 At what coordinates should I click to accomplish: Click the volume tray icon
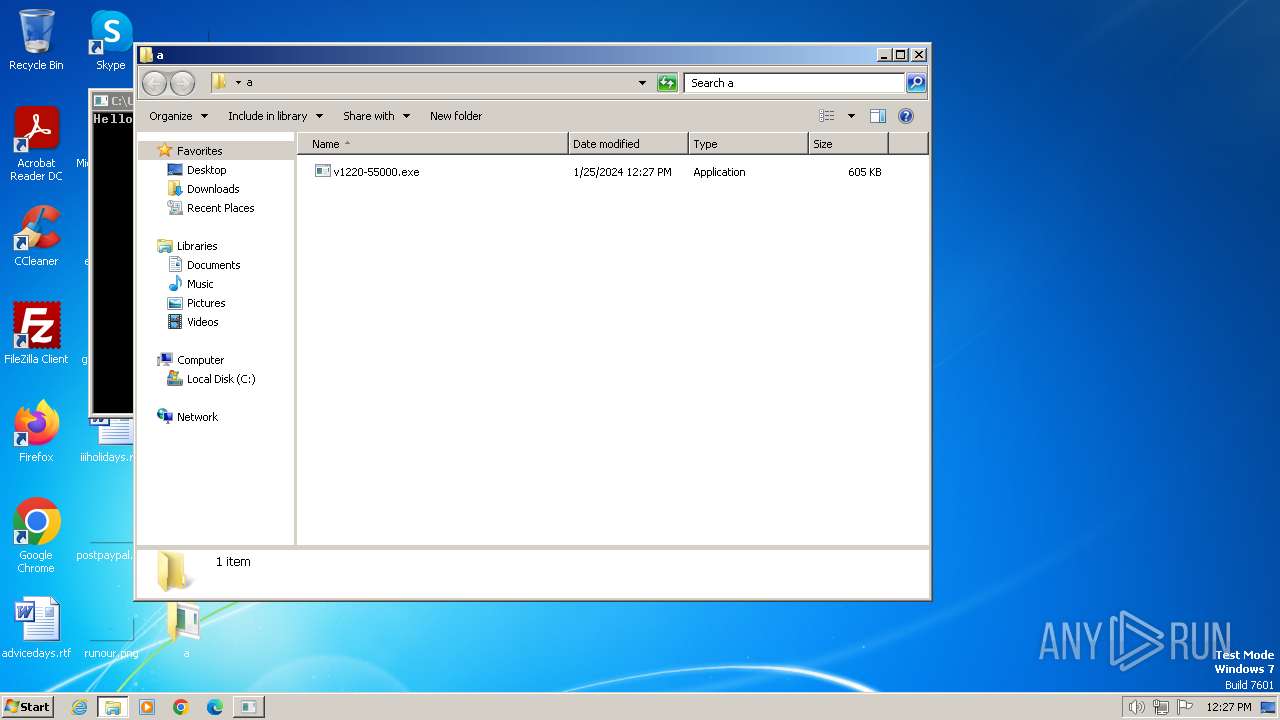pos(1136,707)
